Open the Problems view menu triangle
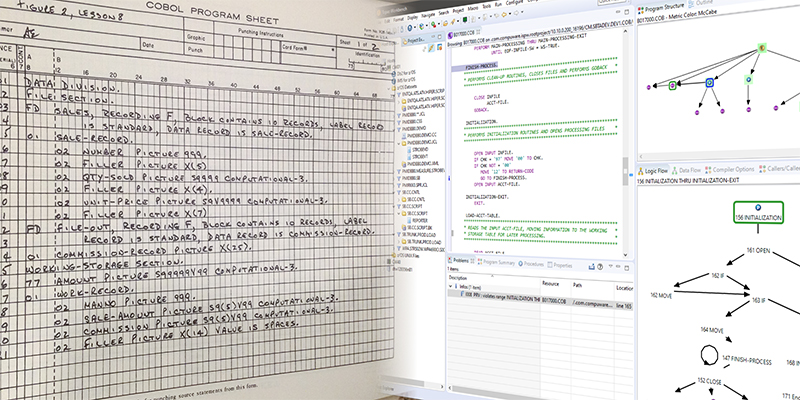800x400 pixels. coord(611,266)
